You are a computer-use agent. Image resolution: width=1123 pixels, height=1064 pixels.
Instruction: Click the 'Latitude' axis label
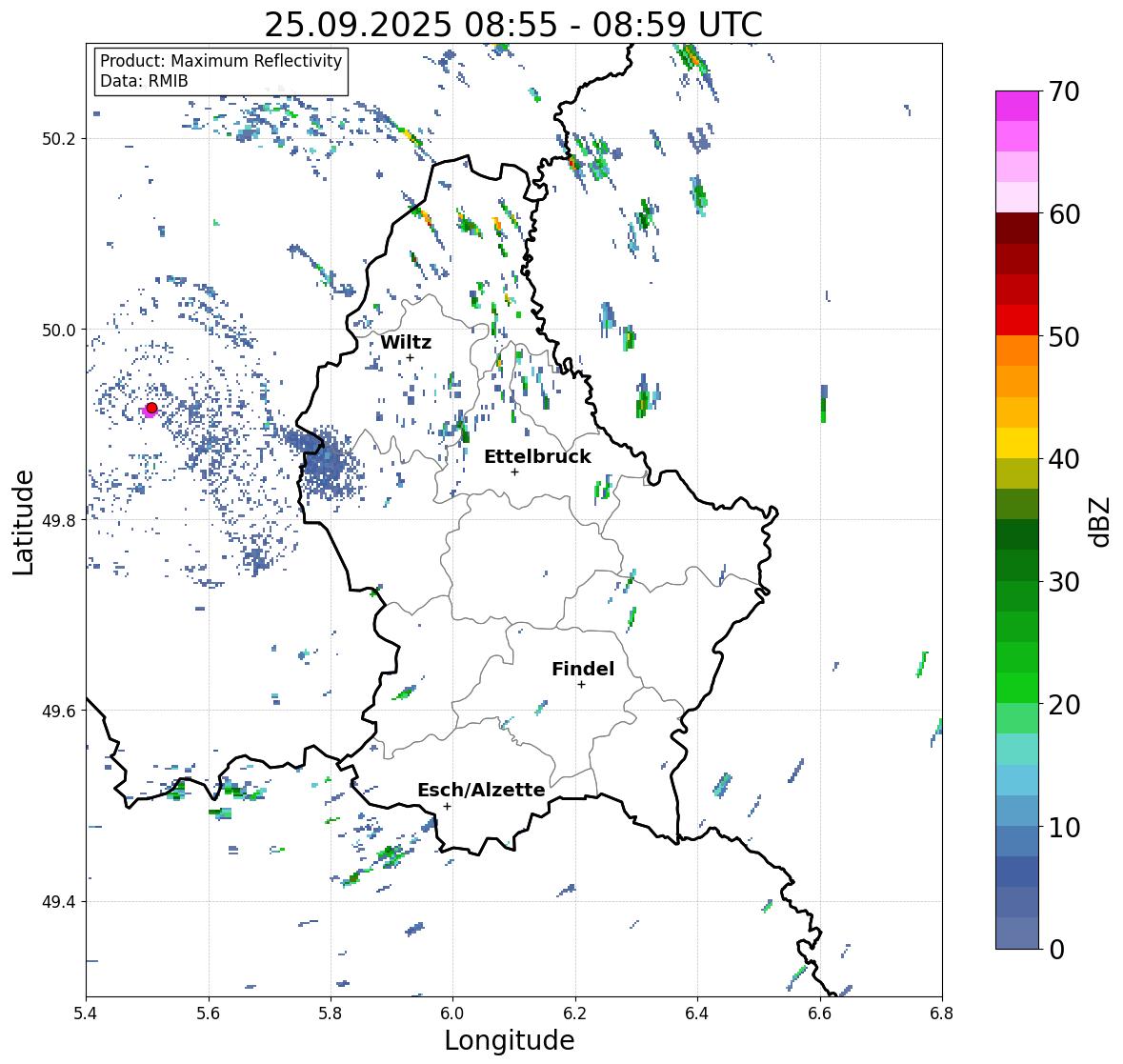point(24,522)
